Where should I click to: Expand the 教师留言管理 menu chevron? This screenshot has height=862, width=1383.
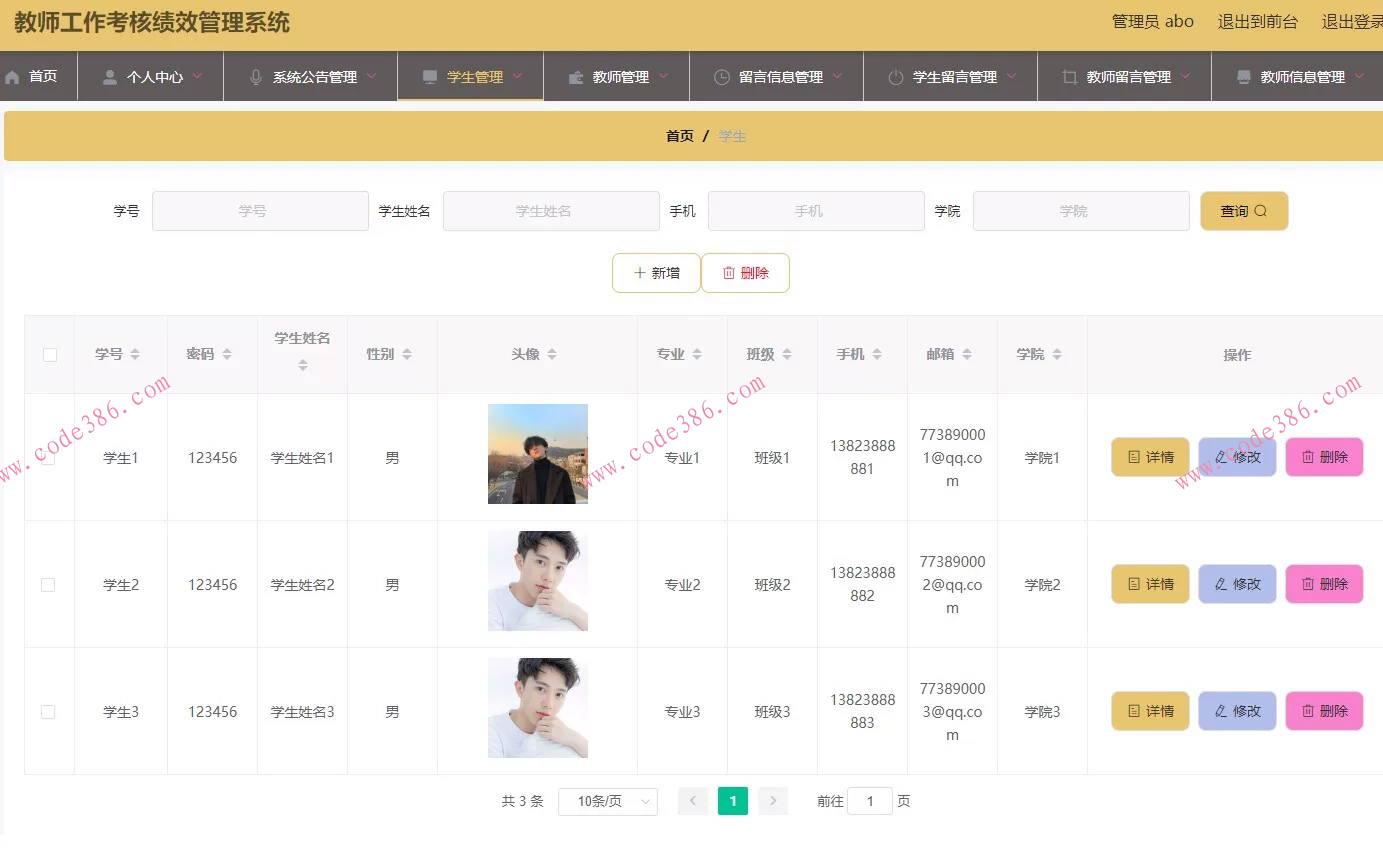[1185, 76]
